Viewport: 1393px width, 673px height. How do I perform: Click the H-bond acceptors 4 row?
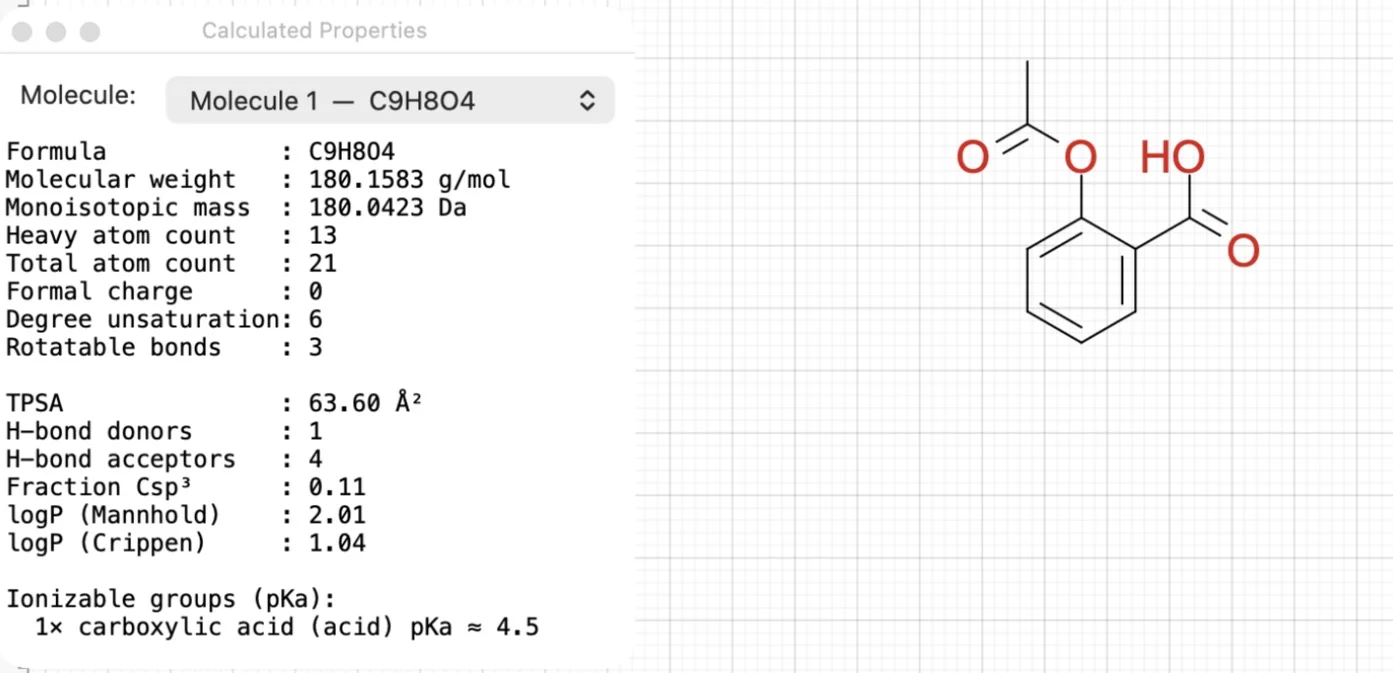click(x=165, y=459)
